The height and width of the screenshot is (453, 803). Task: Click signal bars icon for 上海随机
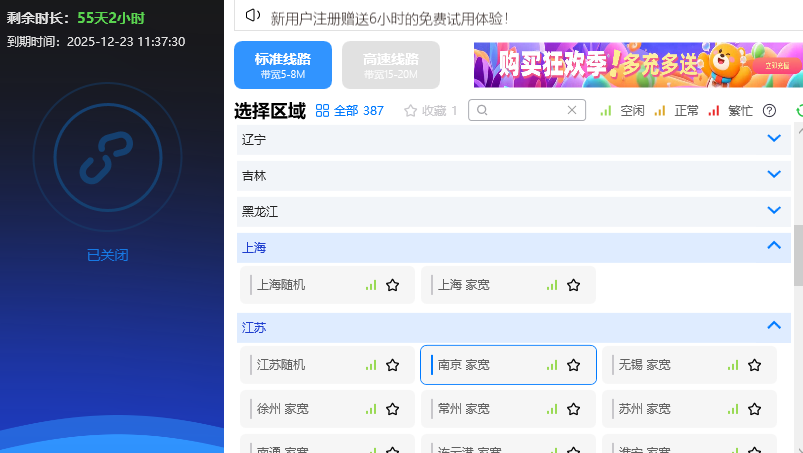click(371, 285)
